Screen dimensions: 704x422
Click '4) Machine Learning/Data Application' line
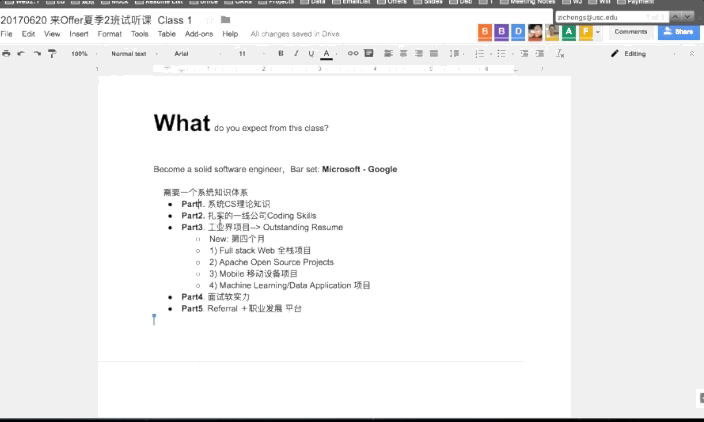click(x=290, y=286)
